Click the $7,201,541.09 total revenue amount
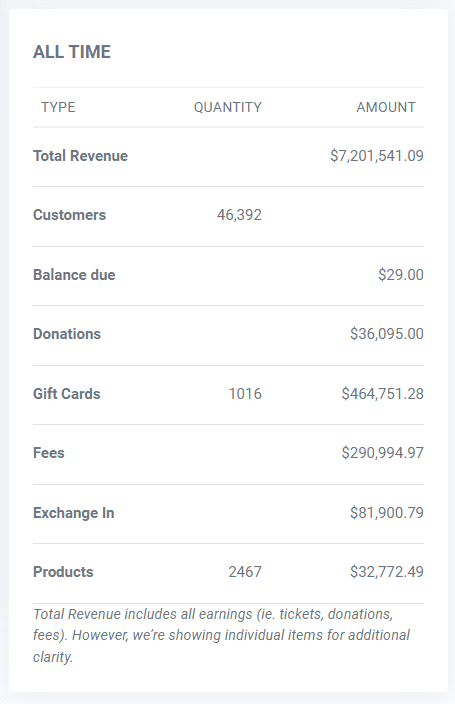Viewport: 455px width, 704px height. pyautogui.click(x=377, y=156)
